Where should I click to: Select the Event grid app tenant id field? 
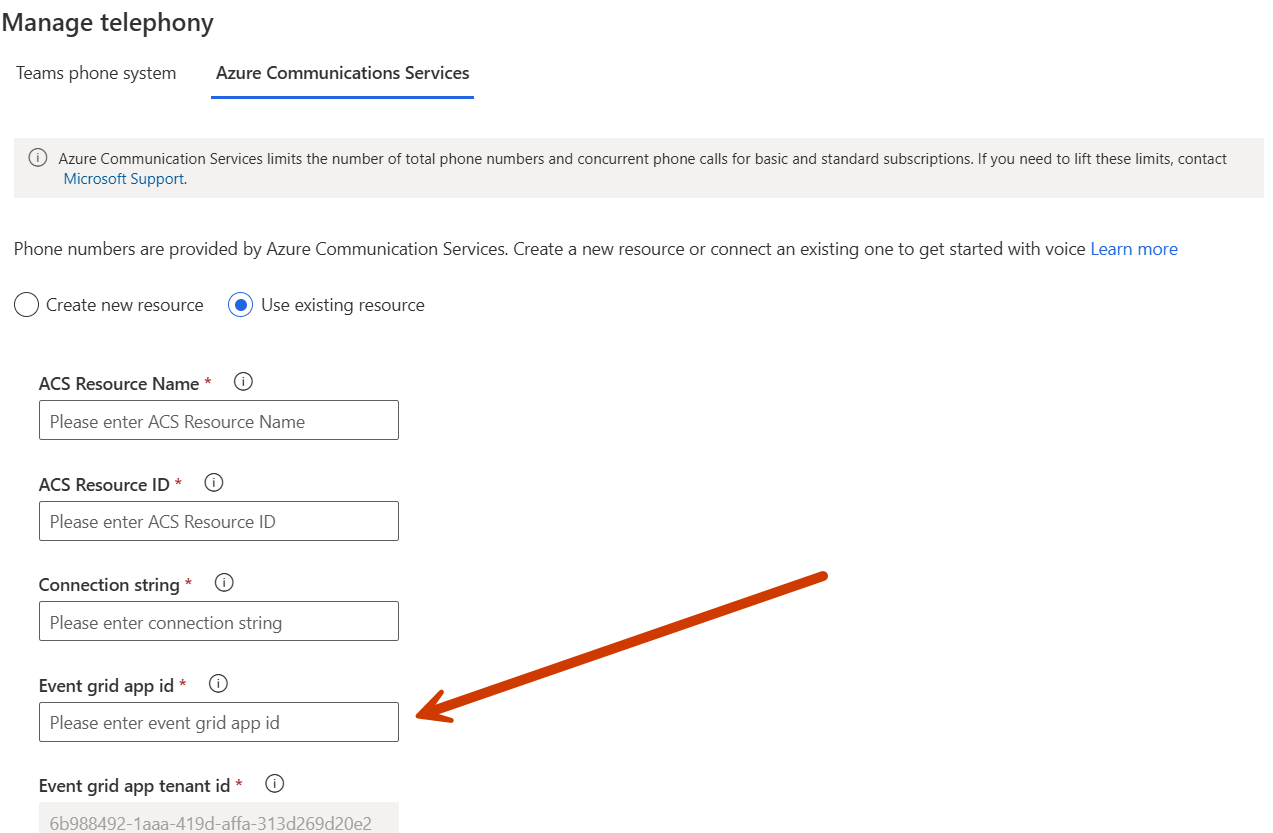(219, 818)
